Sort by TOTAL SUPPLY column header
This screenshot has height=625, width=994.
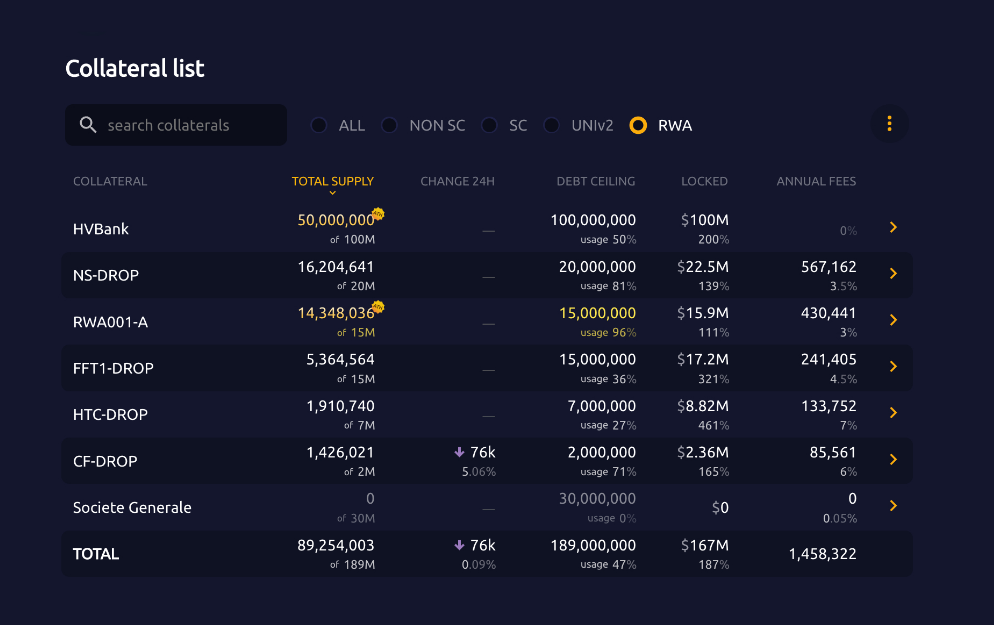tap(333, 181)
